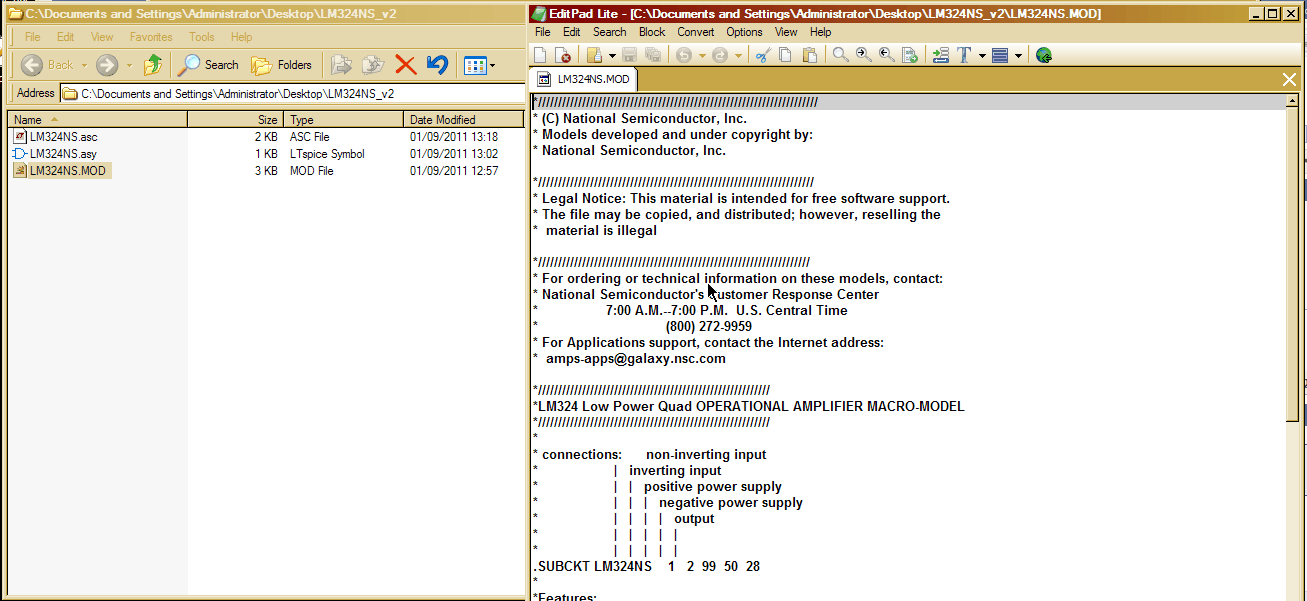Click the Explorer address bar path field

coord(292,93)
